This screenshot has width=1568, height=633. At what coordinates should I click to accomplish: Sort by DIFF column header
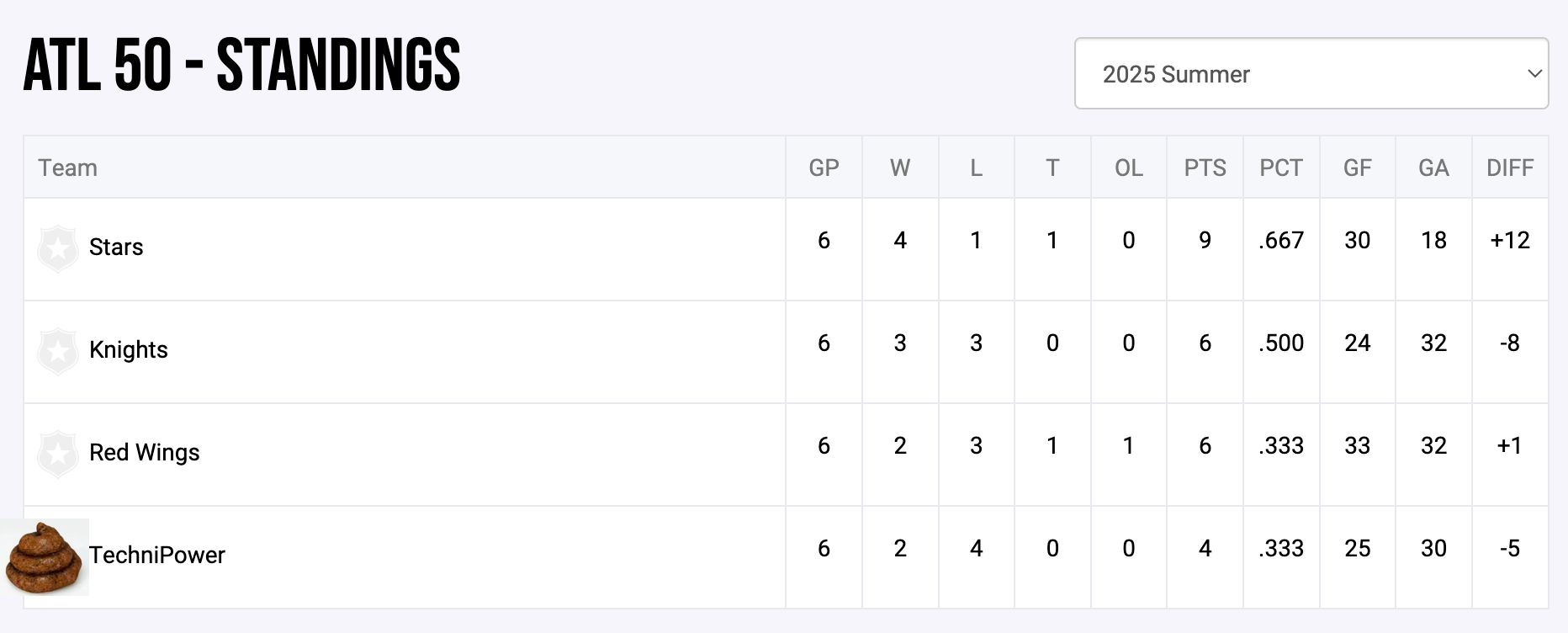point(1510,168)
